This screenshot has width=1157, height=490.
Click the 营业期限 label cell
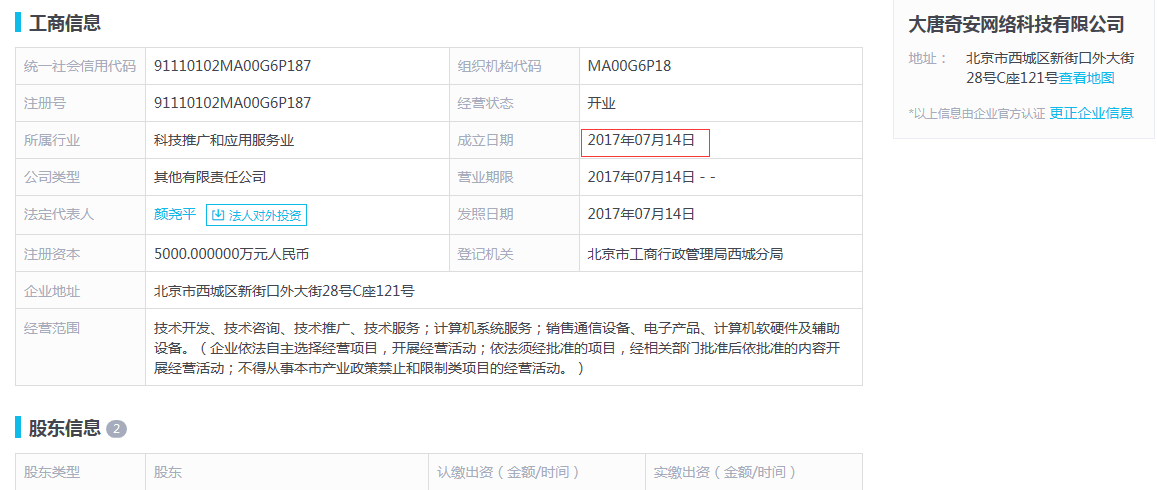514,177
